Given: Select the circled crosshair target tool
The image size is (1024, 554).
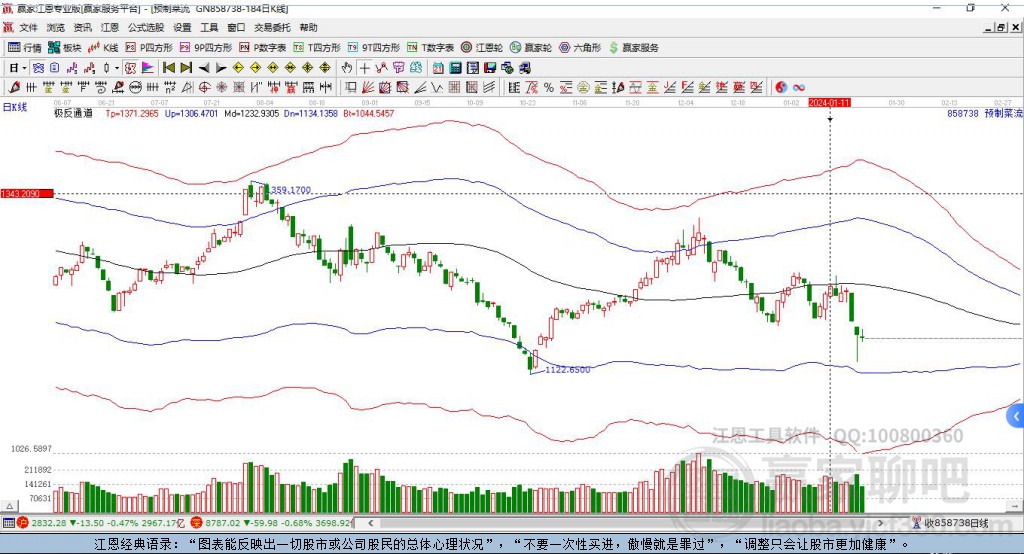Looking at the screenshot, I should [x=204, y=87].
